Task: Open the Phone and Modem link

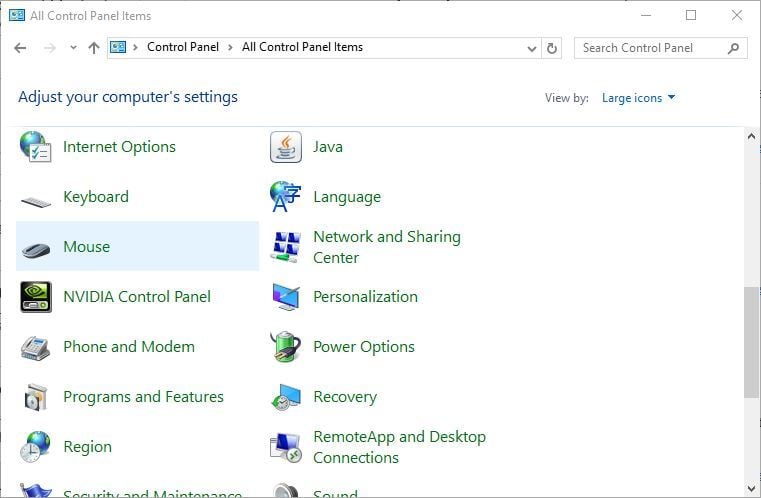Action: point(129,347)
